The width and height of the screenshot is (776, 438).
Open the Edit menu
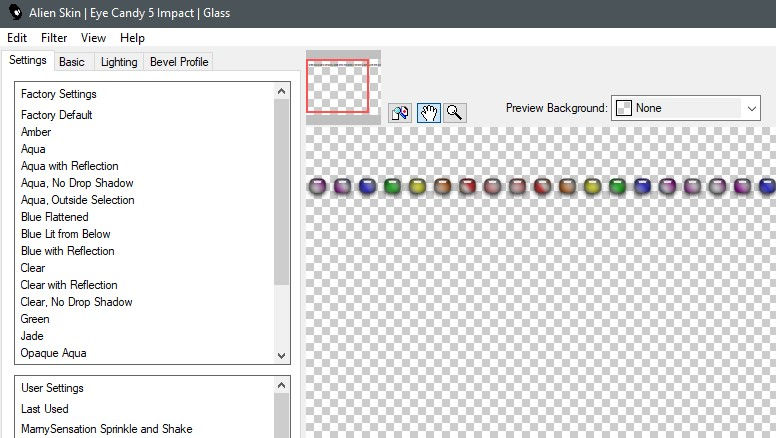click(x=17, y=38)
